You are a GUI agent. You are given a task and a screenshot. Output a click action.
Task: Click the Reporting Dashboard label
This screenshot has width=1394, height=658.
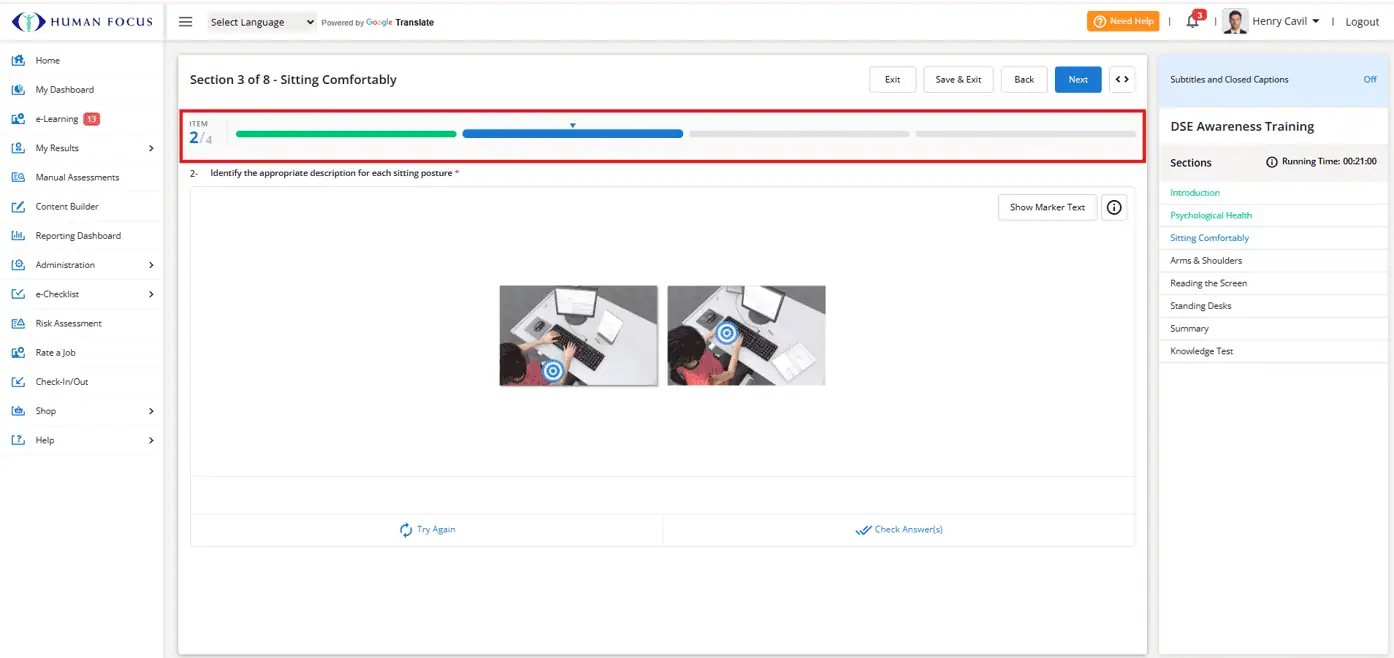(x=78, y=236)
